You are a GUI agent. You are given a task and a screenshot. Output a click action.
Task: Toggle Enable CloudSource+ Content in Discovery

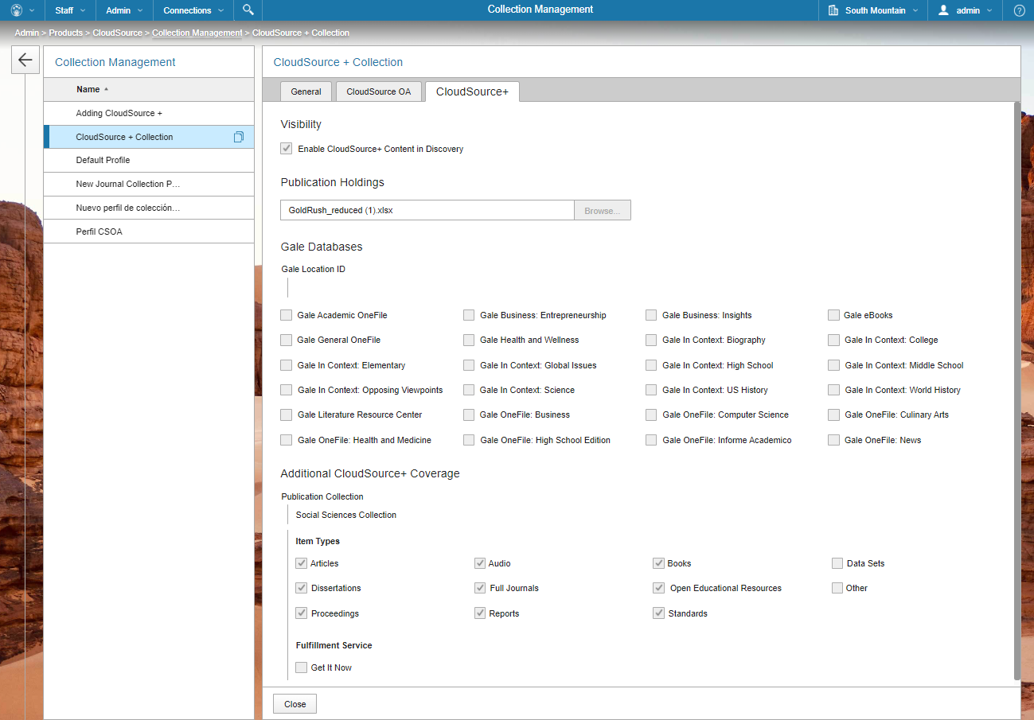point(286,148)
